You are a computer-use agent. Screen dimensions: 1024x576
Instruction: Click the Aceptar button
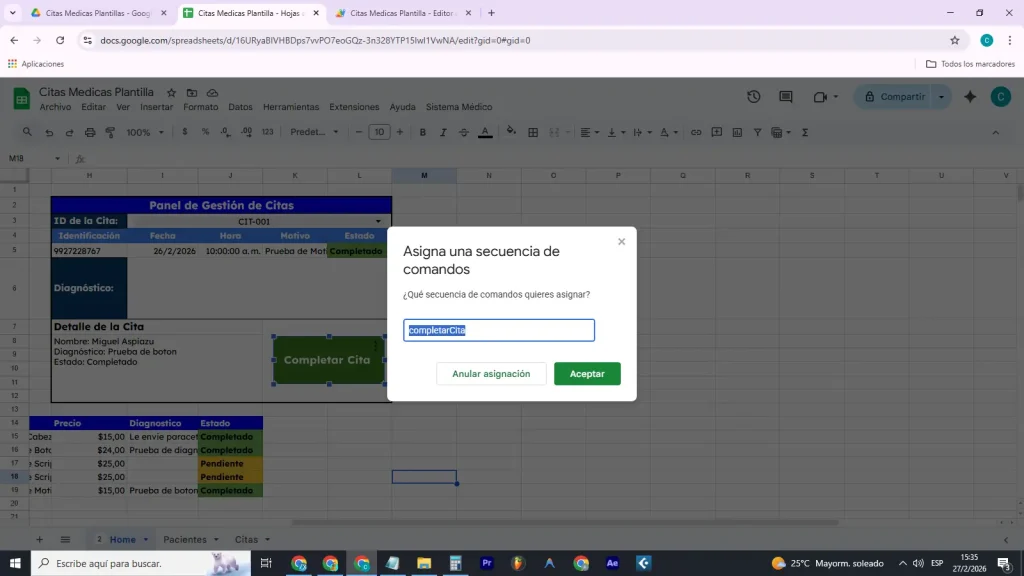587,373
